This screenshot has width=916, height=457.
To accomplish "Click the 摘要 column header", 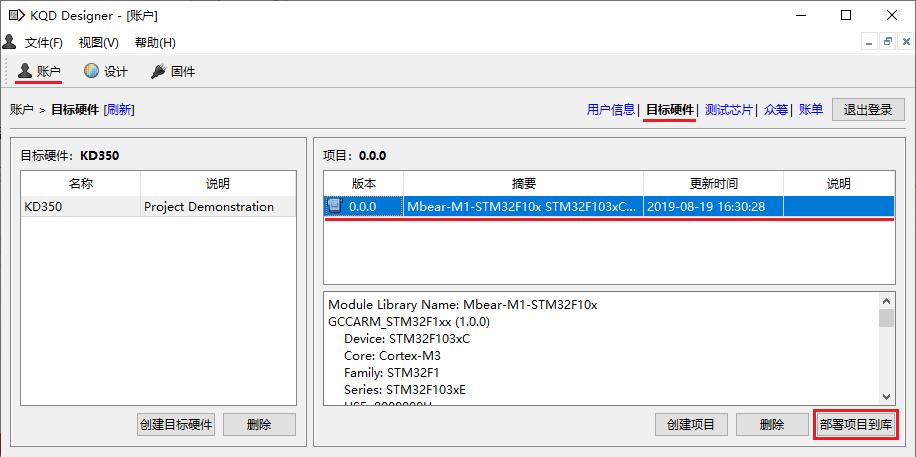I will tap(523, 184).
